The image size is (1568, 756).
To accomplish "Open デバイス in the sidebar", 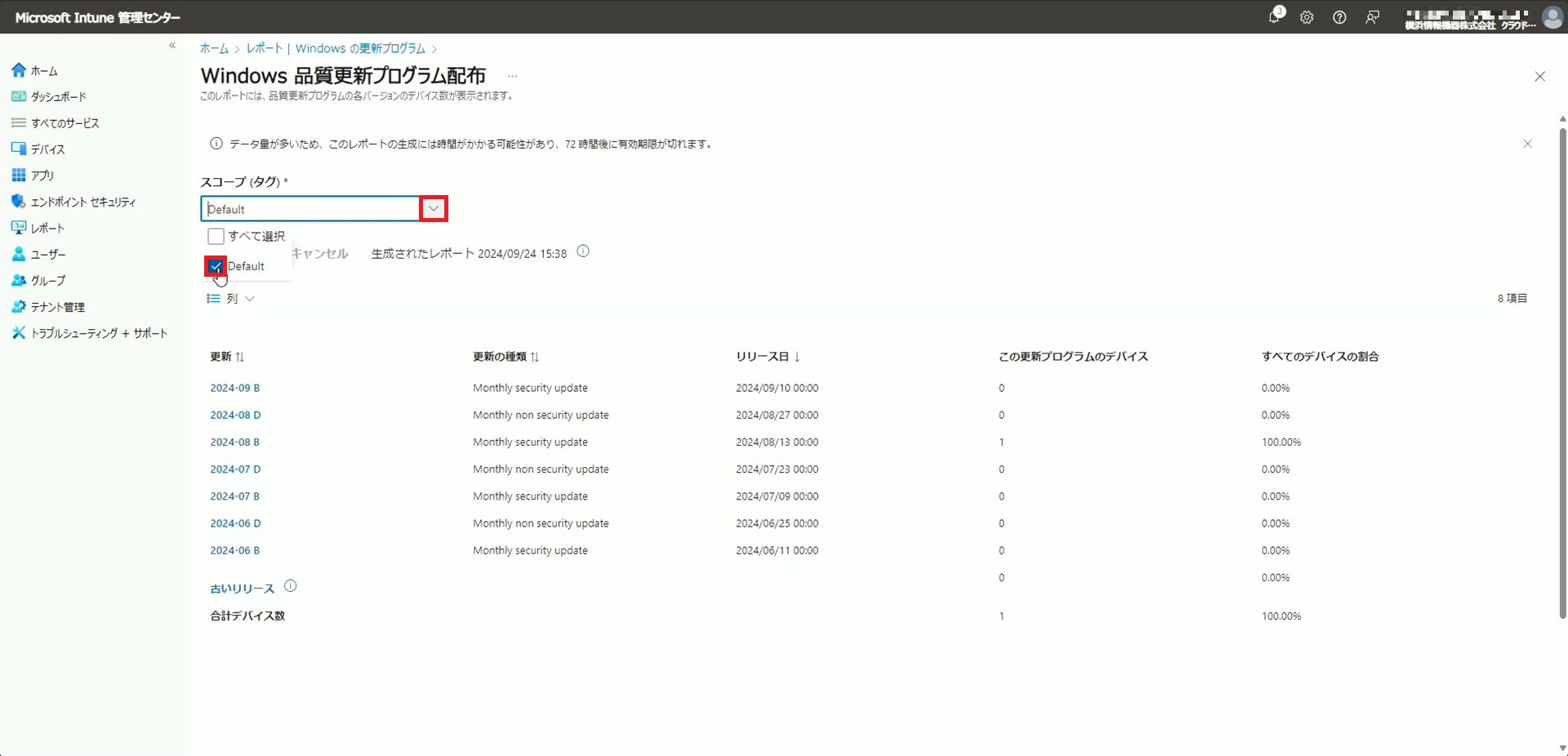I will coord(47,149).
